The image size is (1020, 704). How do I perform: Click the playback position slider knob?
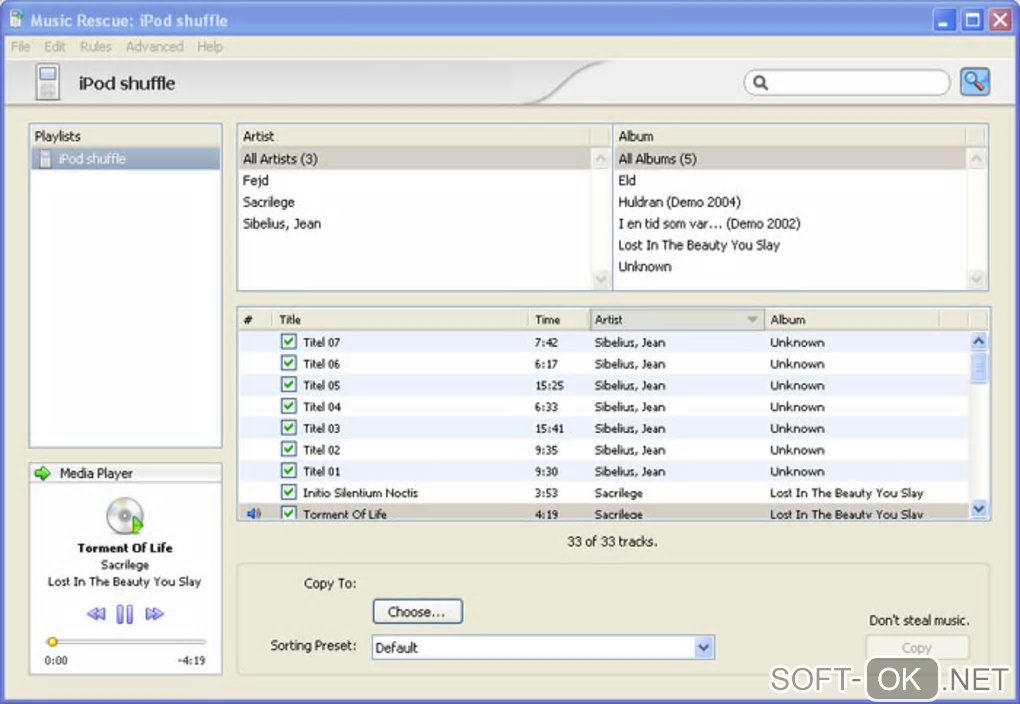pos(53,642)
